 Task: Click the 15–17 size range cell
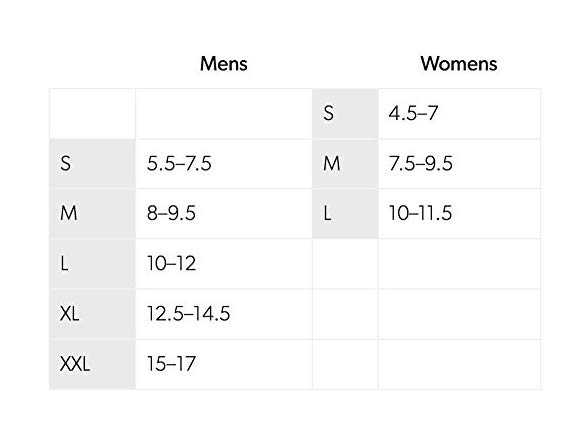[x=224, y=364]
